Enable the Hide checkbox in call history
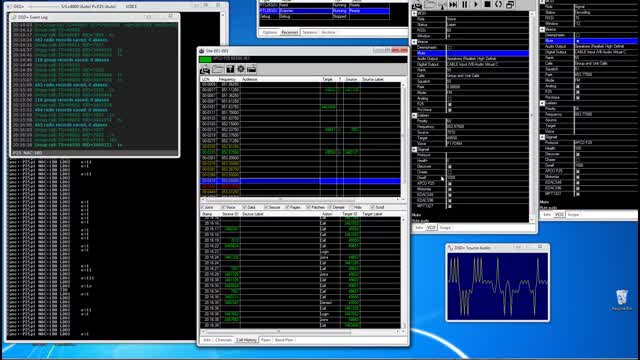640x360 pixels. [351, 207]
